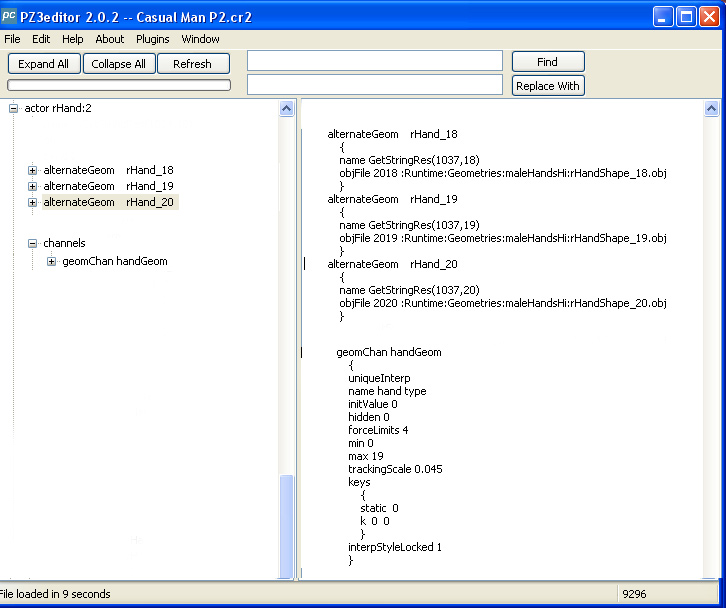Open the Plugins menu
This screenshot has height=608, width=726.
click(x=153, y=39)
